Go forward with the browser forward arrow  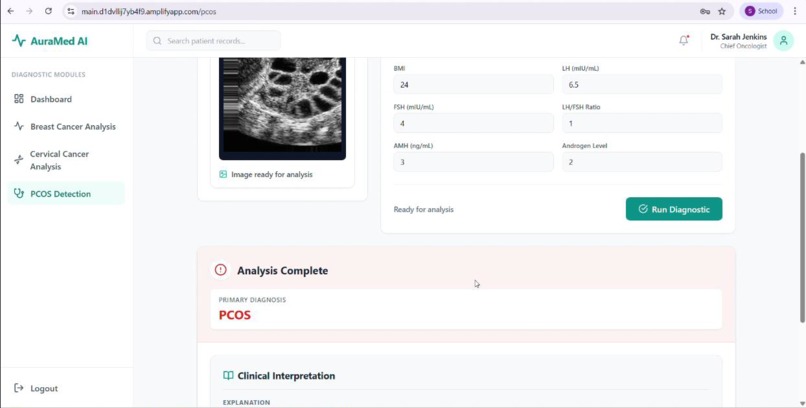point(29,11)
